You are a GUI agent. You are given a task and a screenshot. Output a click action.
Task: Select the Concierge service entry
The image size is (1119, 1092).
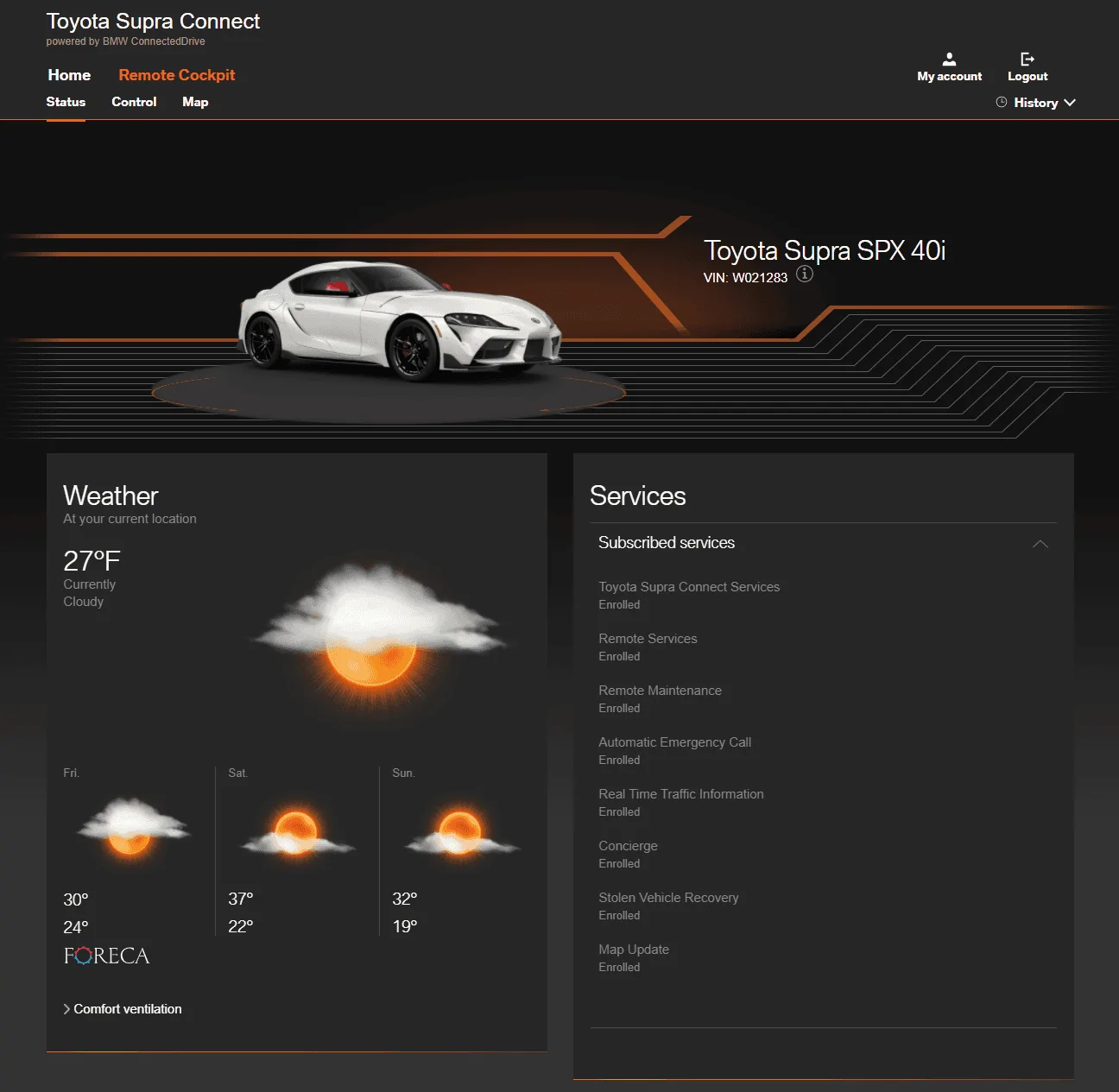pyautogui.click(x=628, y=854)
